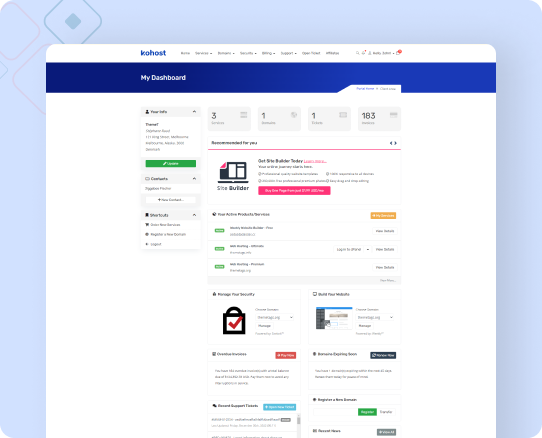Open the Domains navigation menu

click(226, 53)
